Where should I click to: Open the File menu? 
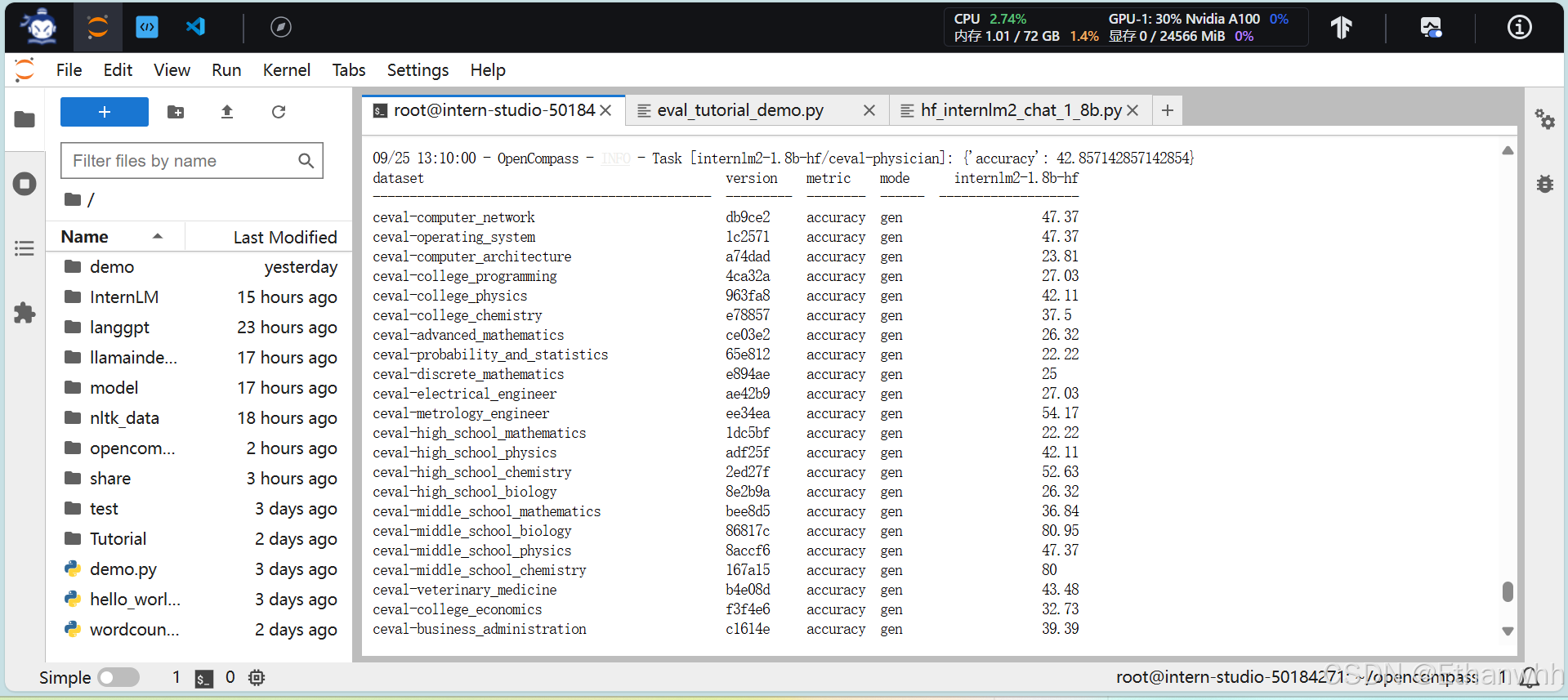pyautogui.click(x=69, y=70)
